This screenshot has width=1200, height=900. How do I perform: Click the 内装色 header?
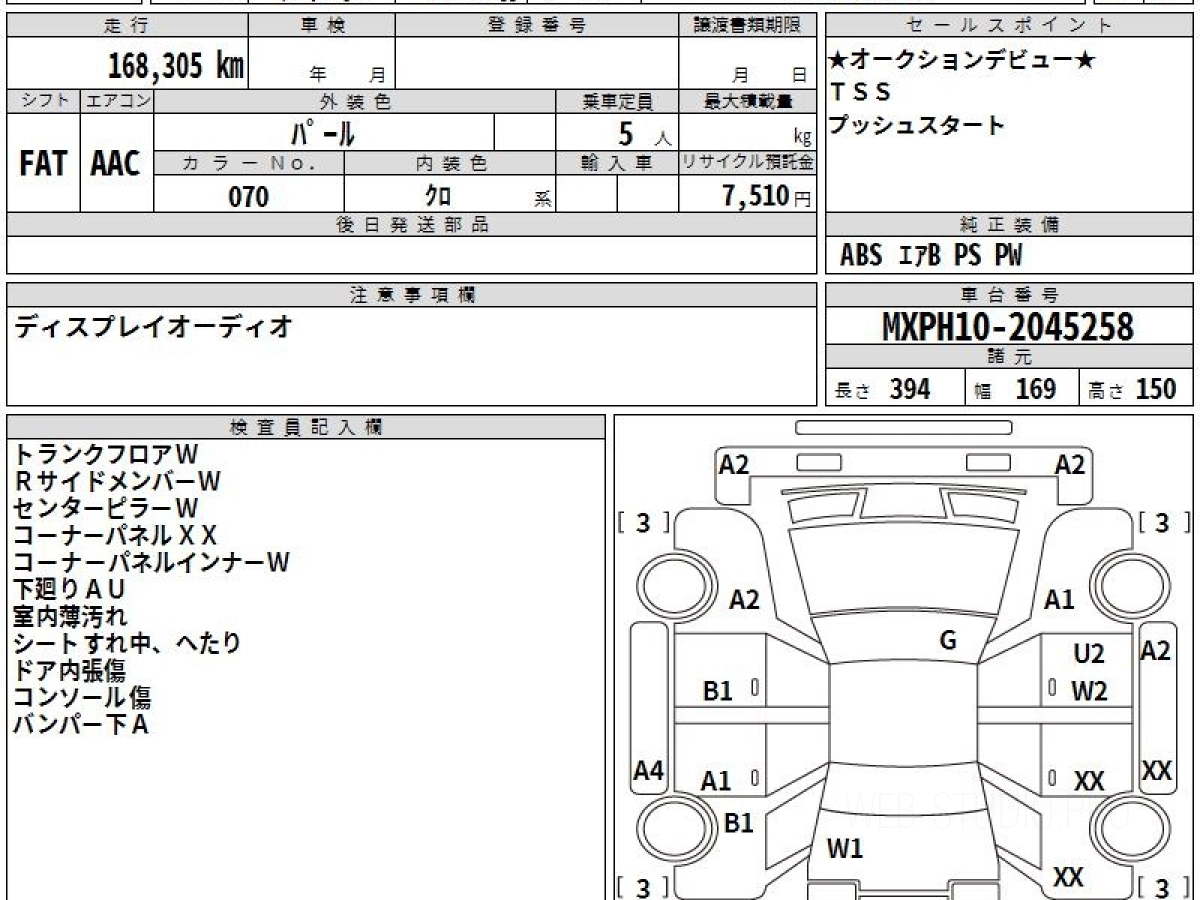(x=450, y=164)
